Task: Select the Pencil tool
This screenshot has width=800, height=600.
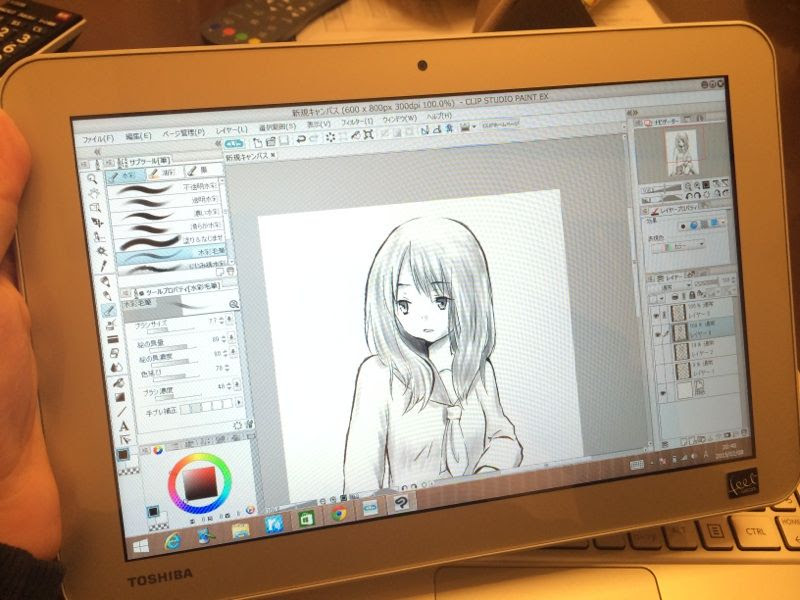Action: 107,295
